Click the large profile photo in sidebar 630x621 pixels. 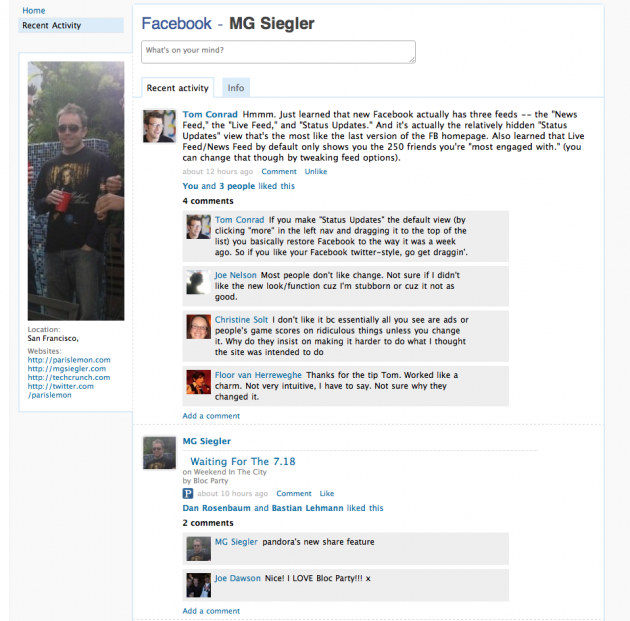click(76, 191)
